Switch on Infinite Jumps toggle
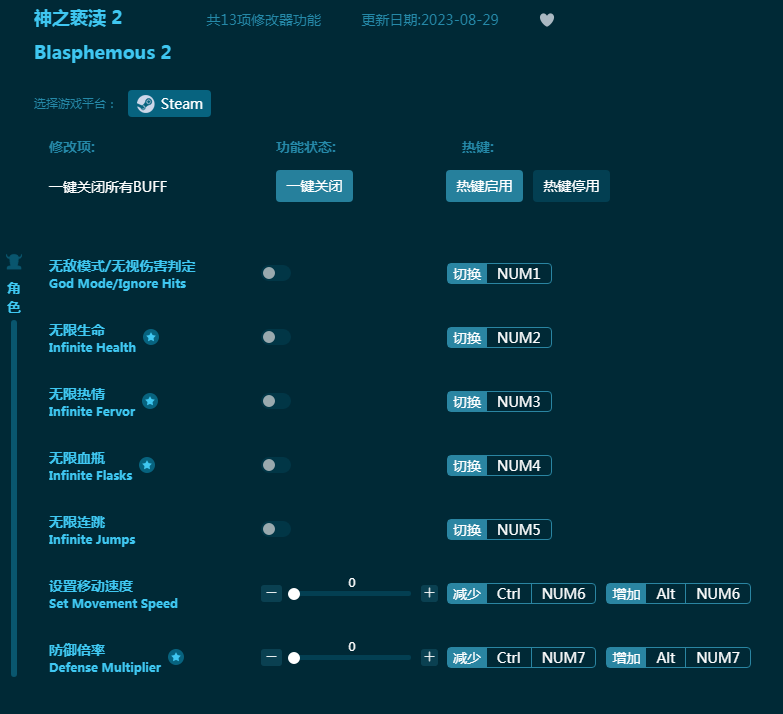The image size is (783, 714). coord(276,529)
